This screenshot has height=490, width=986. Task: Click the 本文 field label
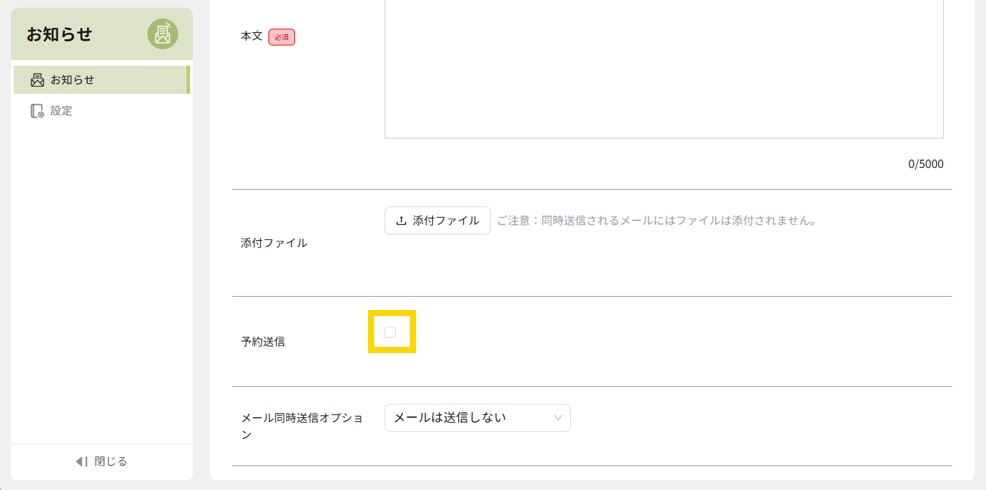[x=251, y=36]
